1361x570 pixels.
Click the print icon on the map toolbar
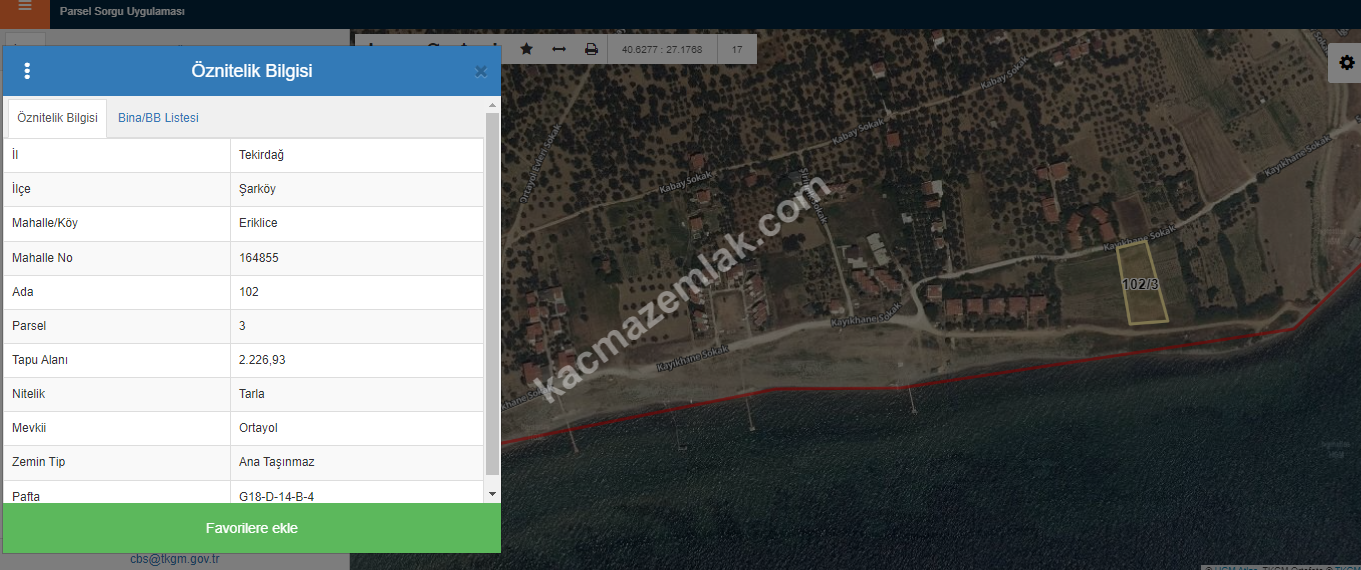(591, 49)
